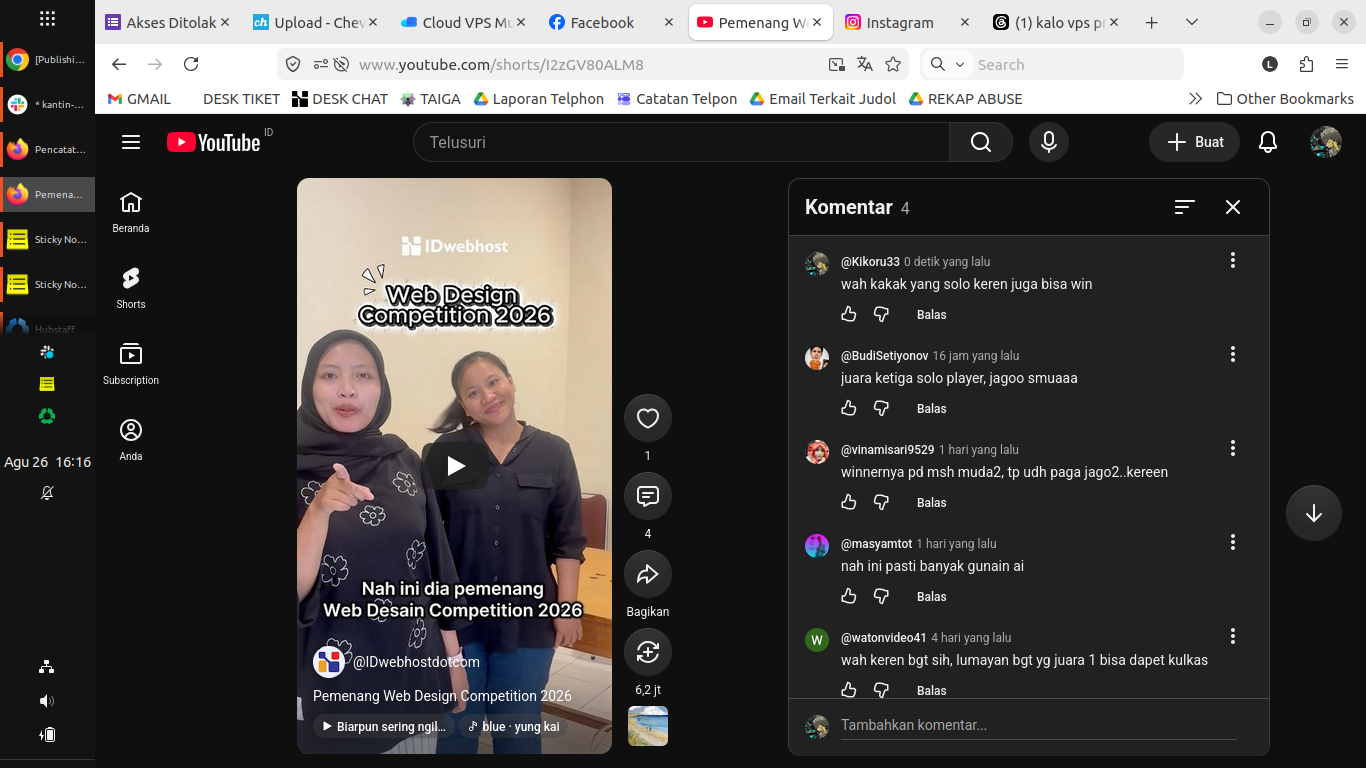Open Subscription in the sidebar
Viewport: 1366px width, 768px height.
[x=131, y=365]
